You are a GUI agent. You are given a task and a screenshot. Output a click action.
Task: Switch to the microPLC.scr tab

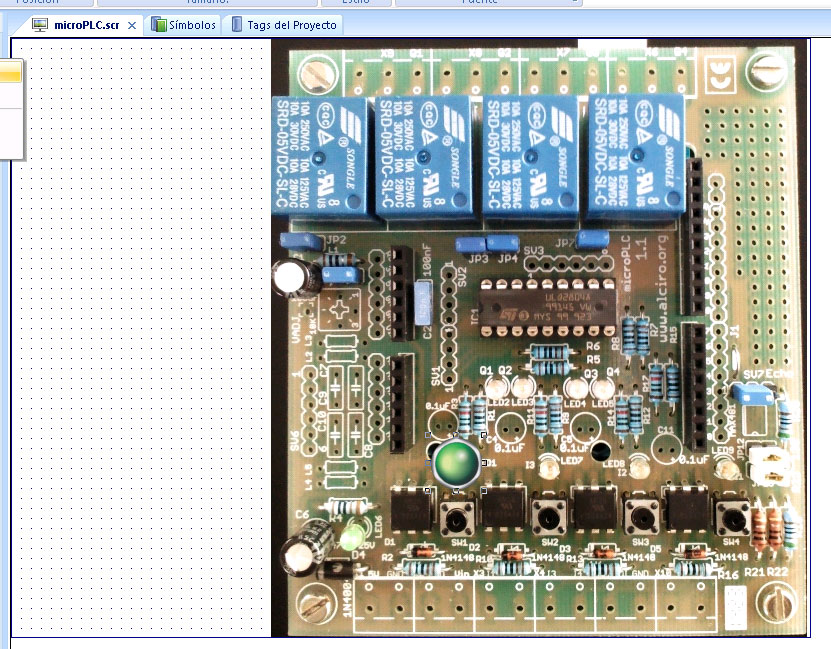86,25
